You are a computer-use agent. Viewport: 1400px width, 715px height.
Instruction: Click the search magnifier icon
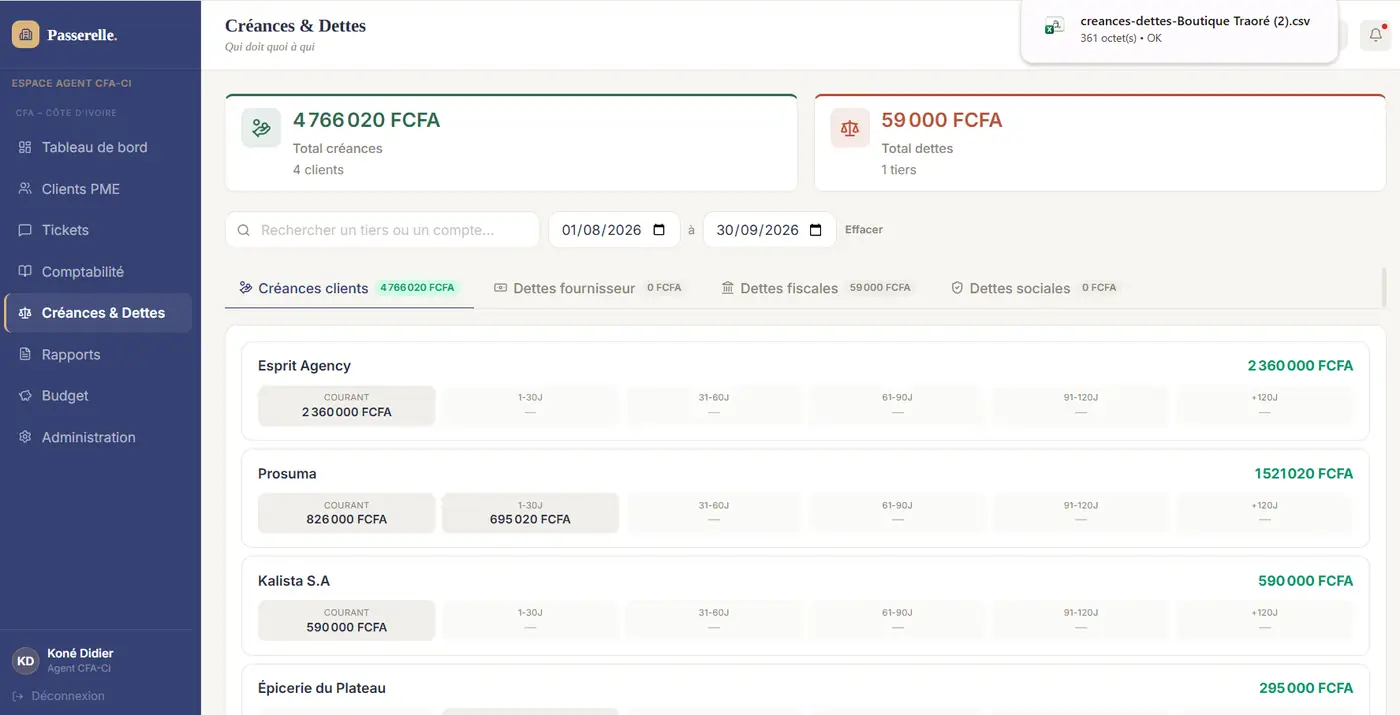click(x=244, y=230)
